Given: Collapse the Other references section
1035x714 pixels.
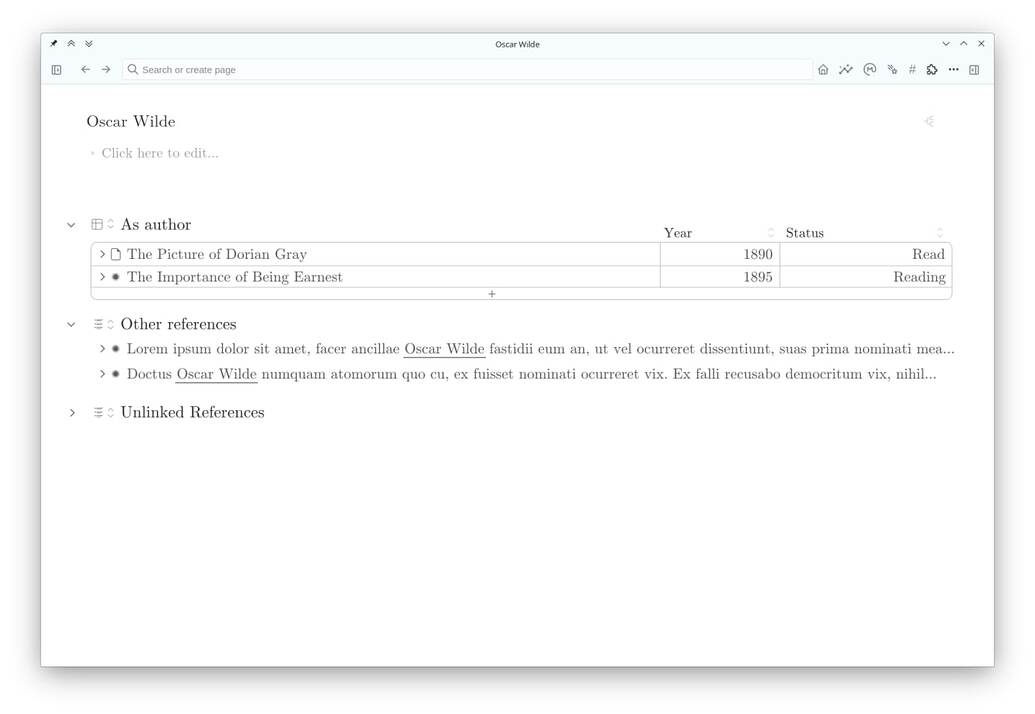Looking at the screenshot, I should tap(71, 324).
